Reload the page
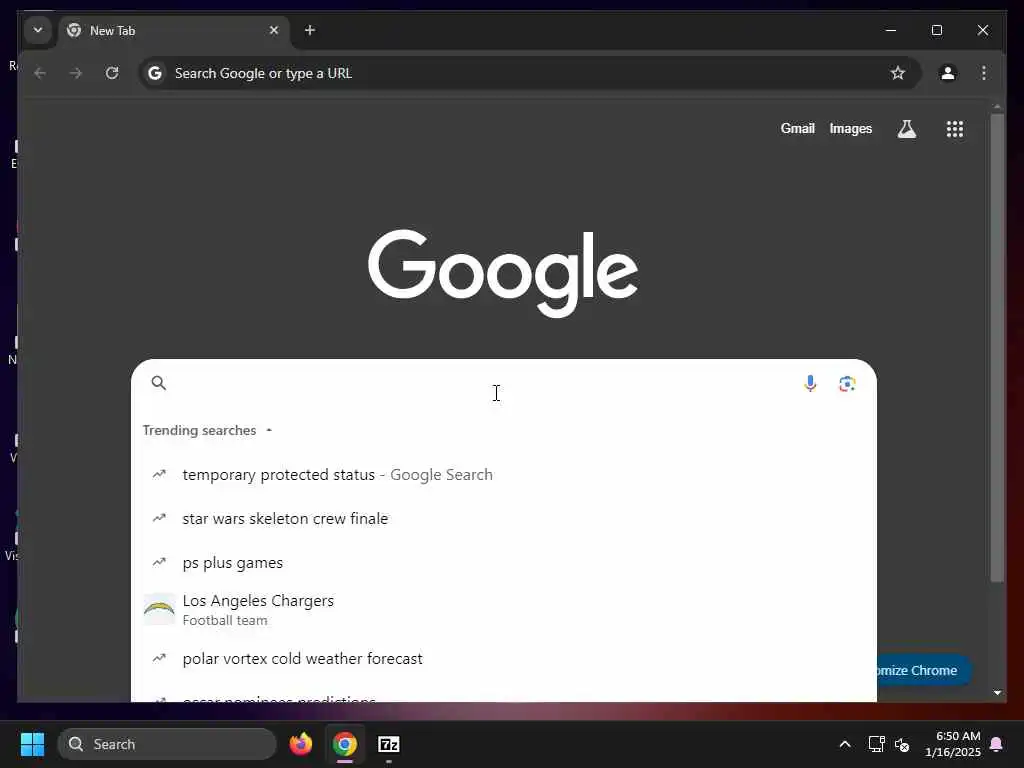This screenshot has height=768, width=1024. point(112,73)
